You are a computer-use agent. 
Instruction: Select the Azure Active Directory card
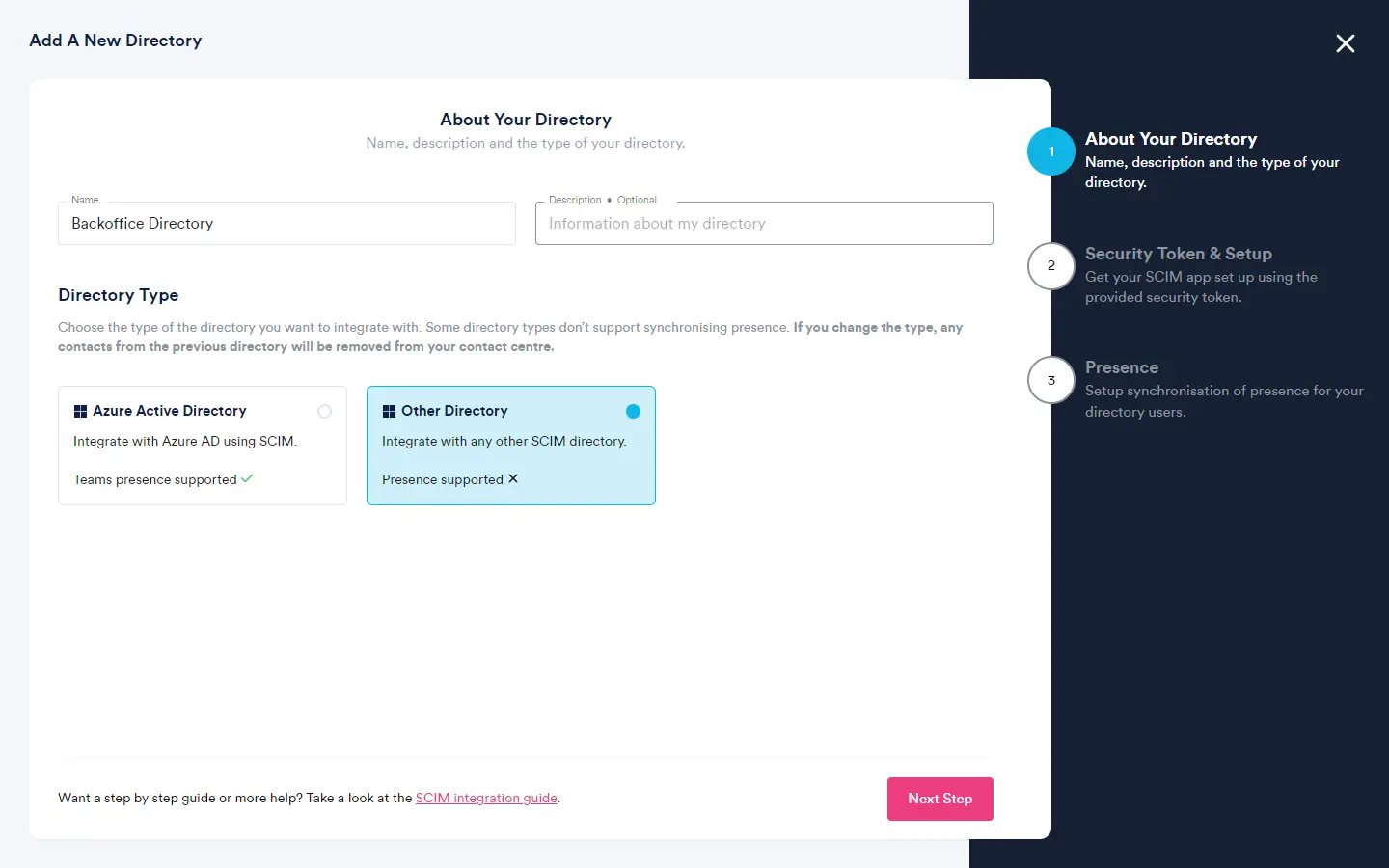(x=202, y=446)
